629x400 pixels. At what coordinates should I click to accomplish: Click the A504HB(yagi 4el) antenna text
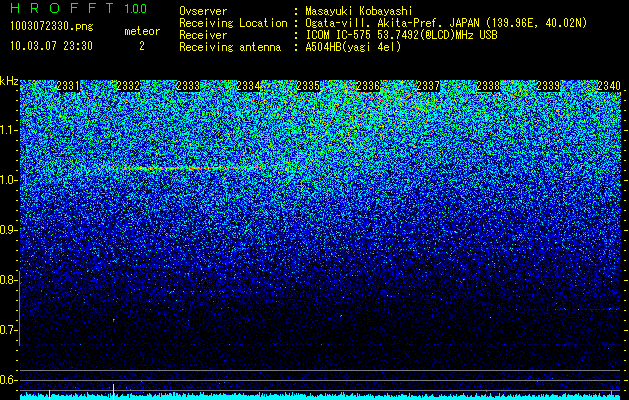[x=353, y=47]
